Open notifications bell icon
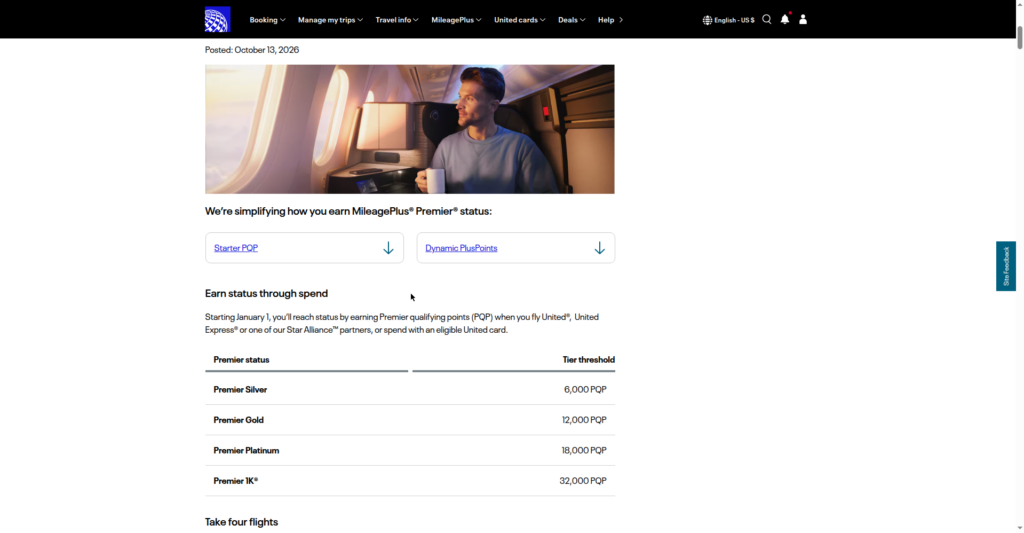The image size is (1024, 533). [785, 19]
